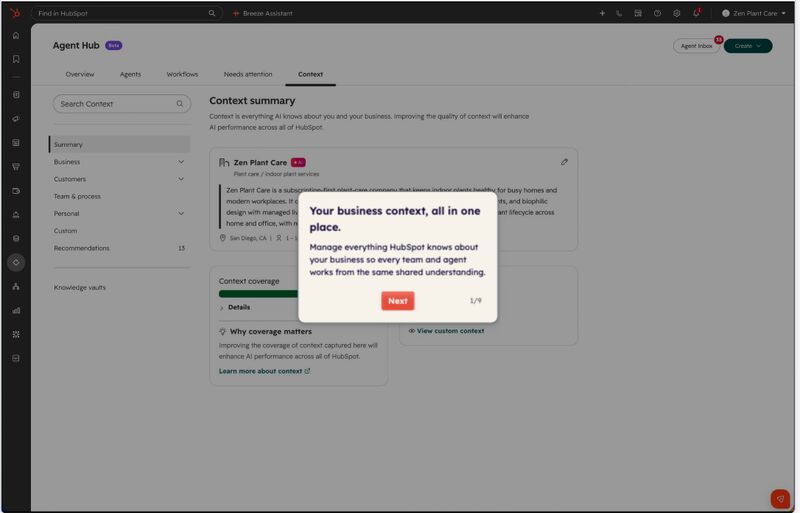Switch to the Overview tab
The image size is (800, 513).
80,75
